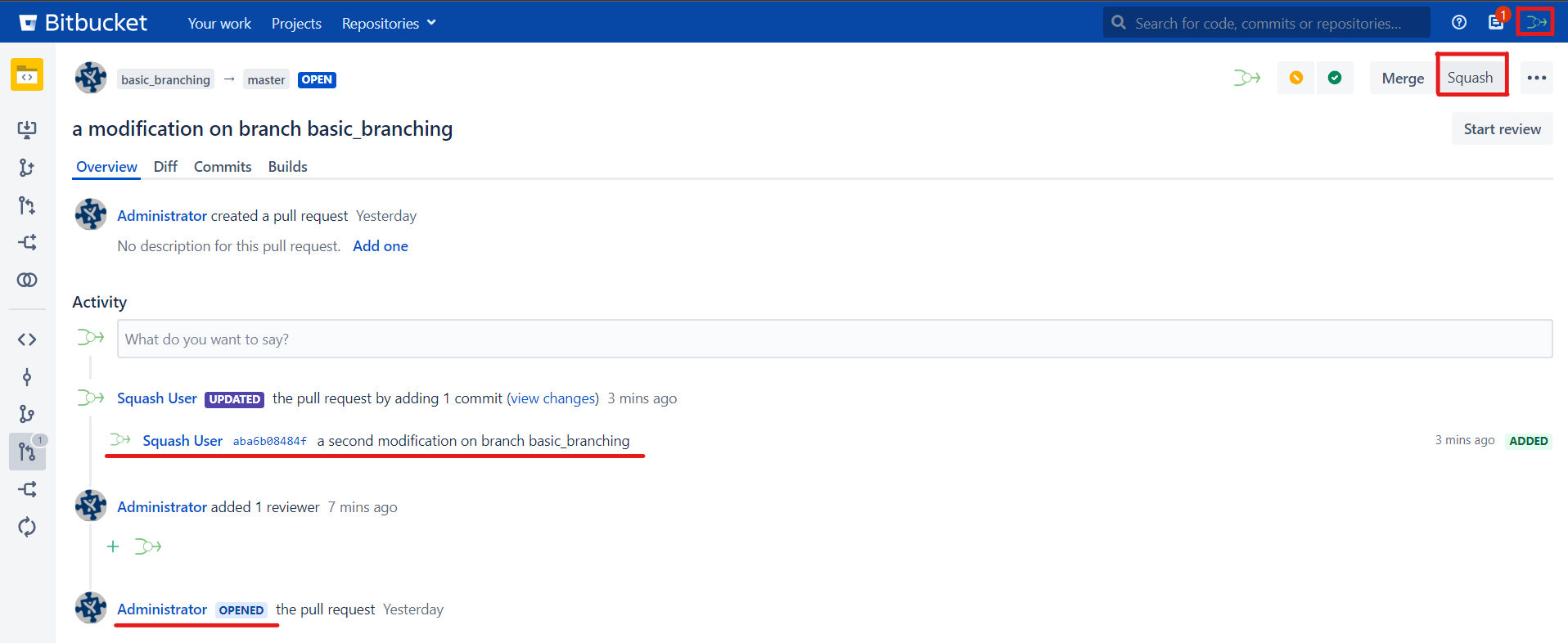The image size is (1568, 643).
Task: Open commit hash aba6b08484f link
Action: pos(270,441)
